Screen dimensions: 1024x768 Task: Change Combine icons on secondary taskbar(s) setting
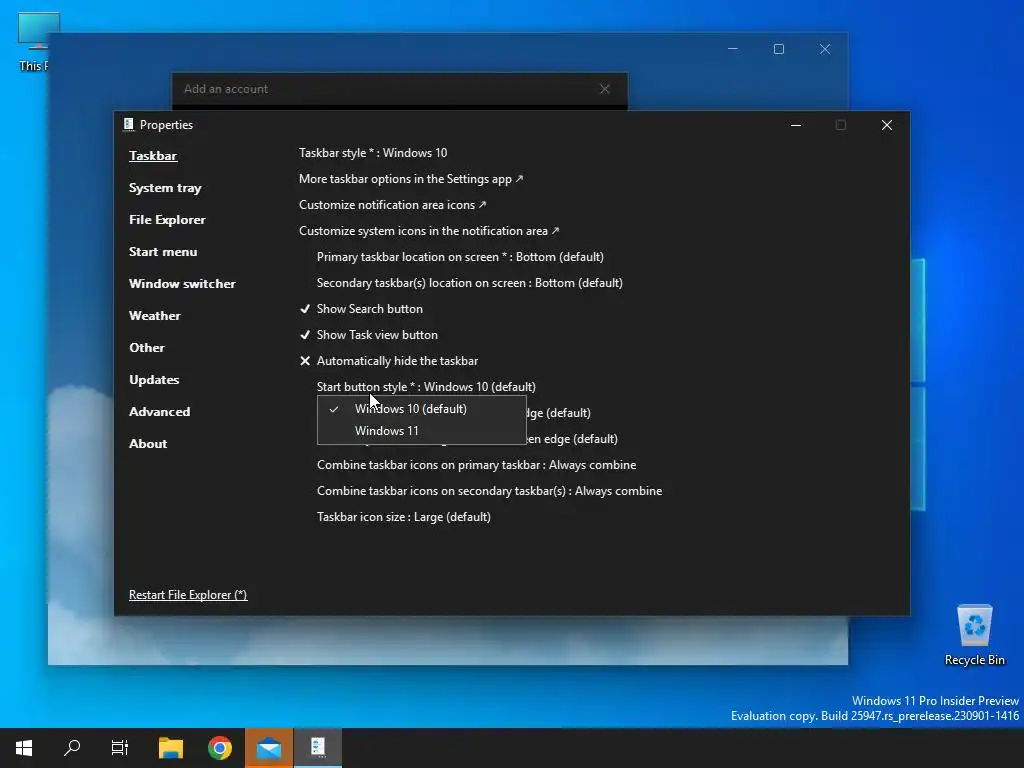pyautogui.click(x=489, y=491)
